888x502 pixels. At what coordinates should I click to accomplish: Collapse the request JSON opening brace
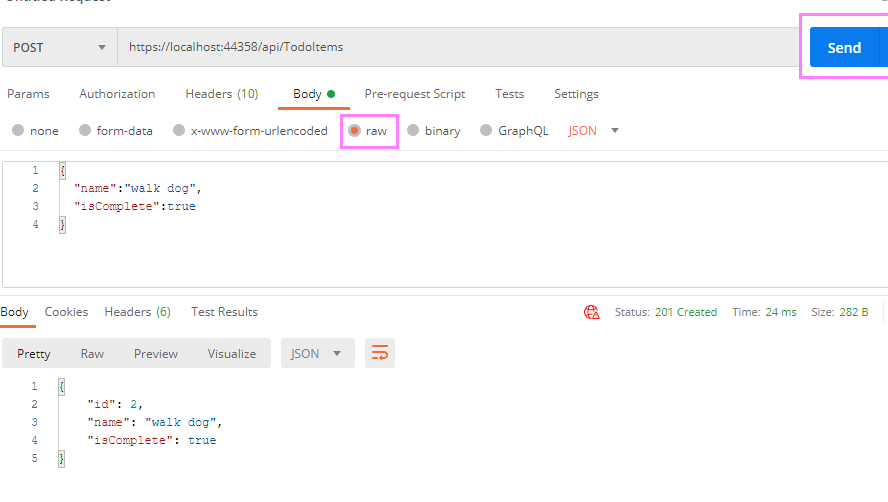63,170
